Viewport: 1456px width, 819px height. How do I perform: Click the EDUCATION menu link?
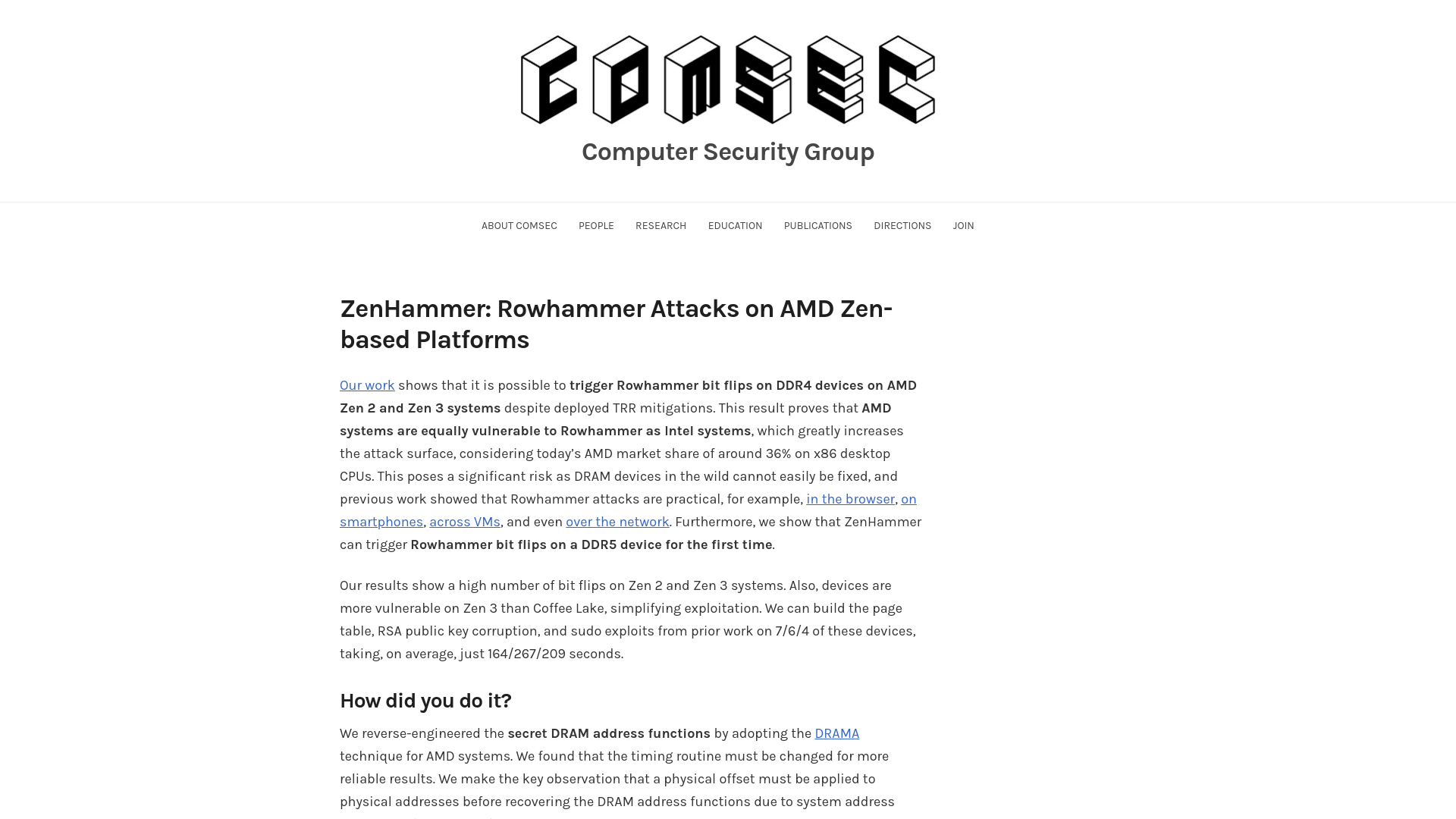tap(735, 225)
